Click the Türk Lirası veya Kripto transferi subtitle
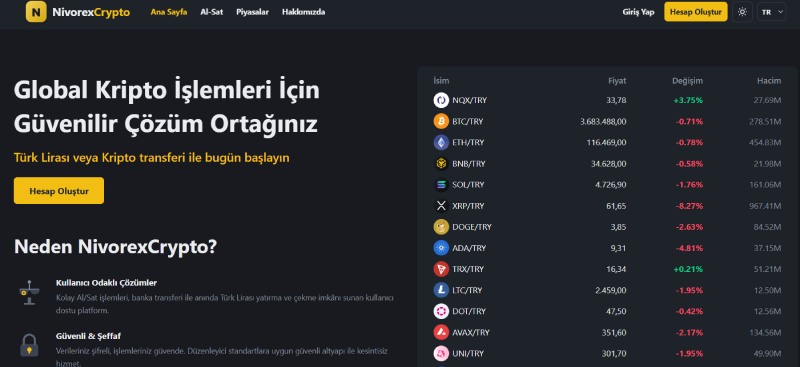This screenshot has height=367, width=800. pos(152,158)
